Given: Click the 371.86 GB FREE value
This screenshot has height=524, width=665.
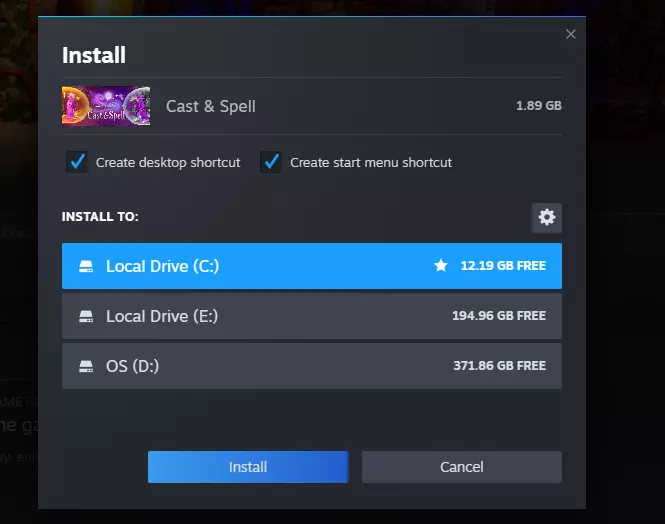Looking at the screenshot, I should click(500, 366).
